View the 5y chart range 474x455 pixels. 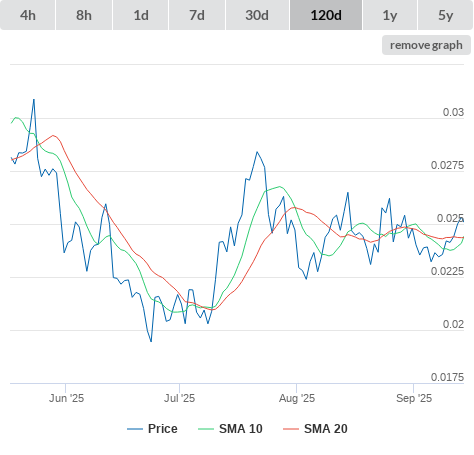click(x=446, y=15)
